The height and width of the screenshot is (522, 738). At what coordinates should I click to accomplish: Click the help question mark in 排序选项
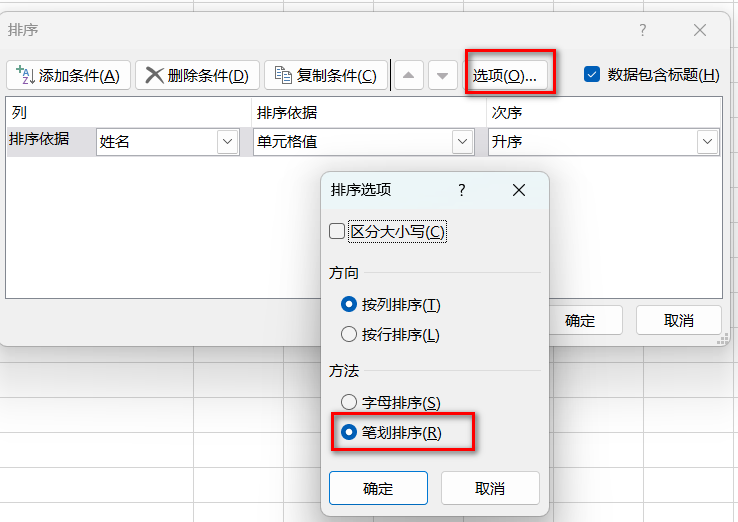[462, 190]
